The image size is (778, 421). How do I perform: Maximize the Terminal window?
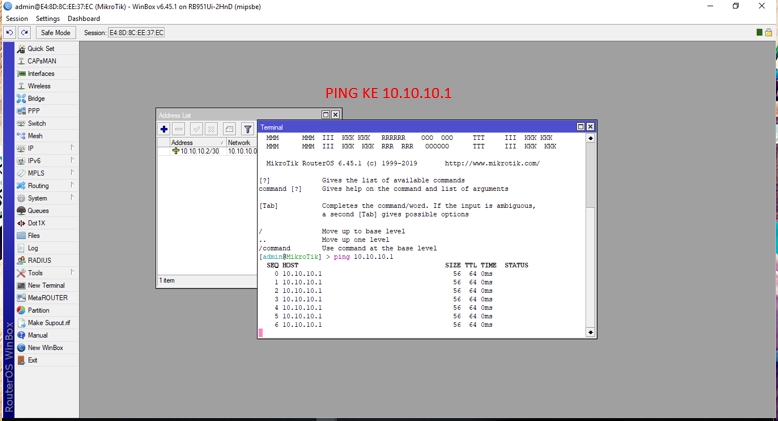(581, 127)
